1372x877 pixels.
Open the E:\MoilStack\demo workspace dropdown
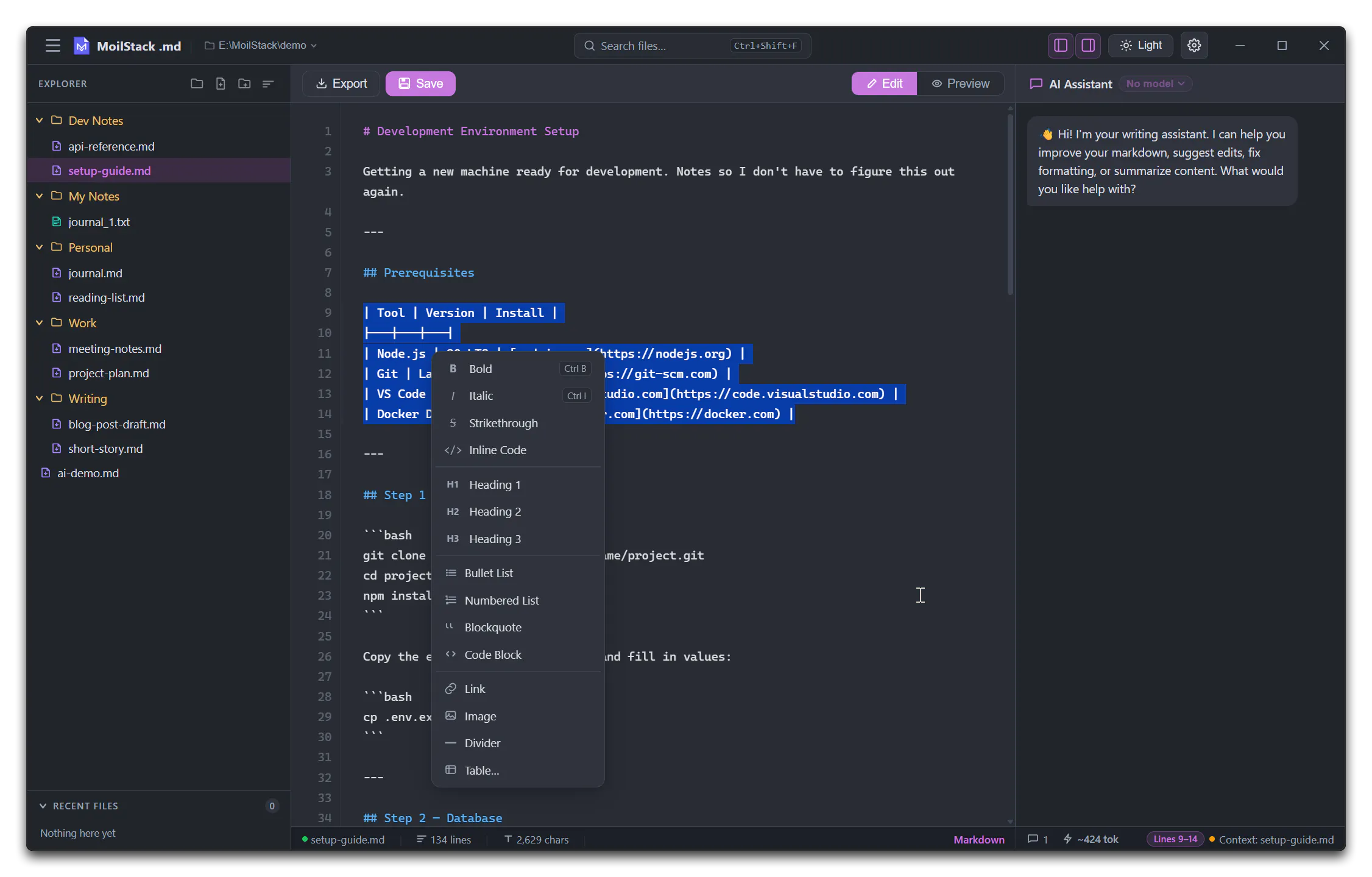[261, 46]
